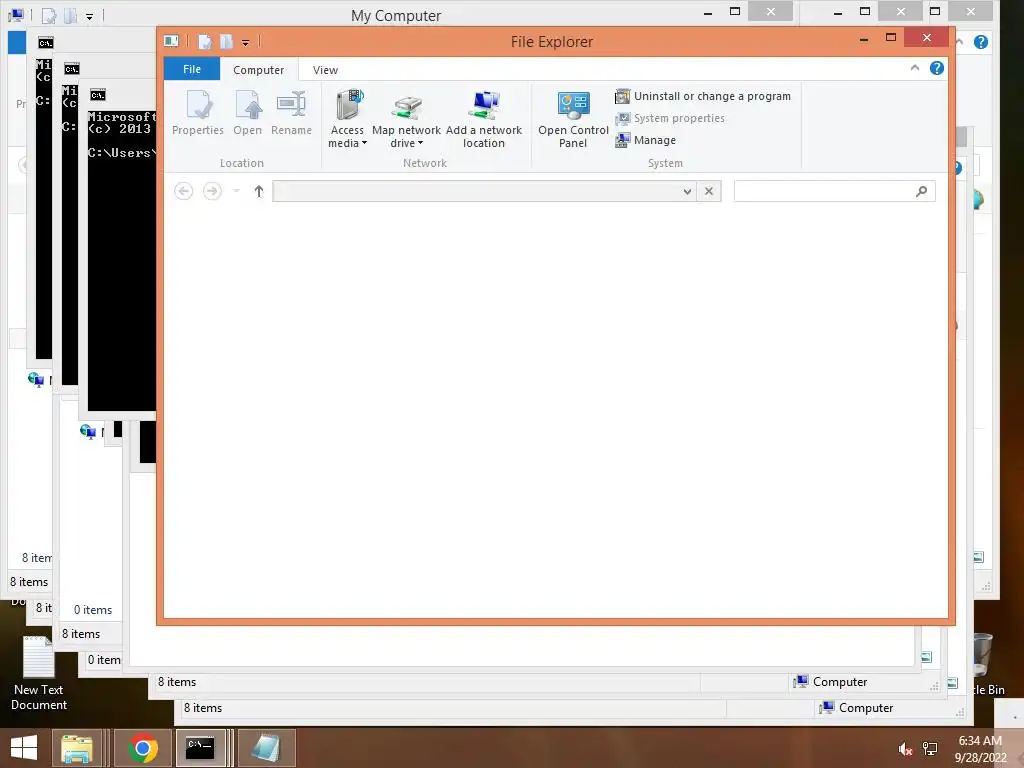Click the taskbar clock showing 6:34 AM

[x=980, y=749]
